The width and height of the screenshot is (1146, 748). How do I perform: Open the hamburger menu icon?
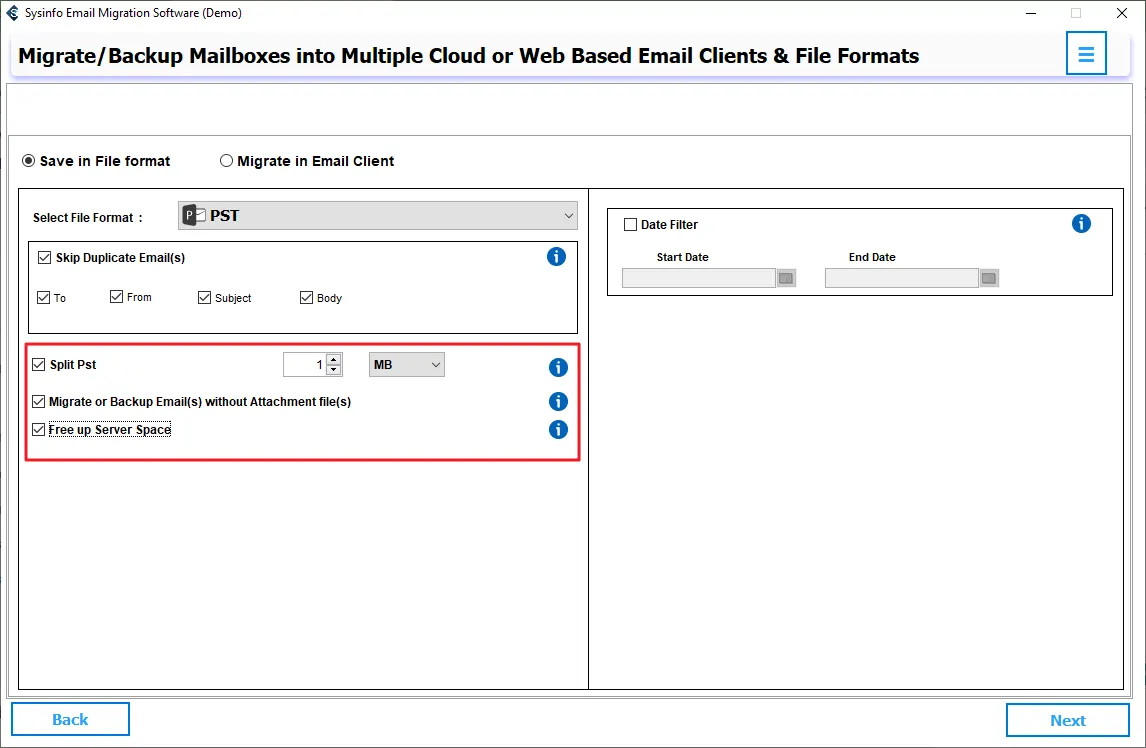(1086, 54)
